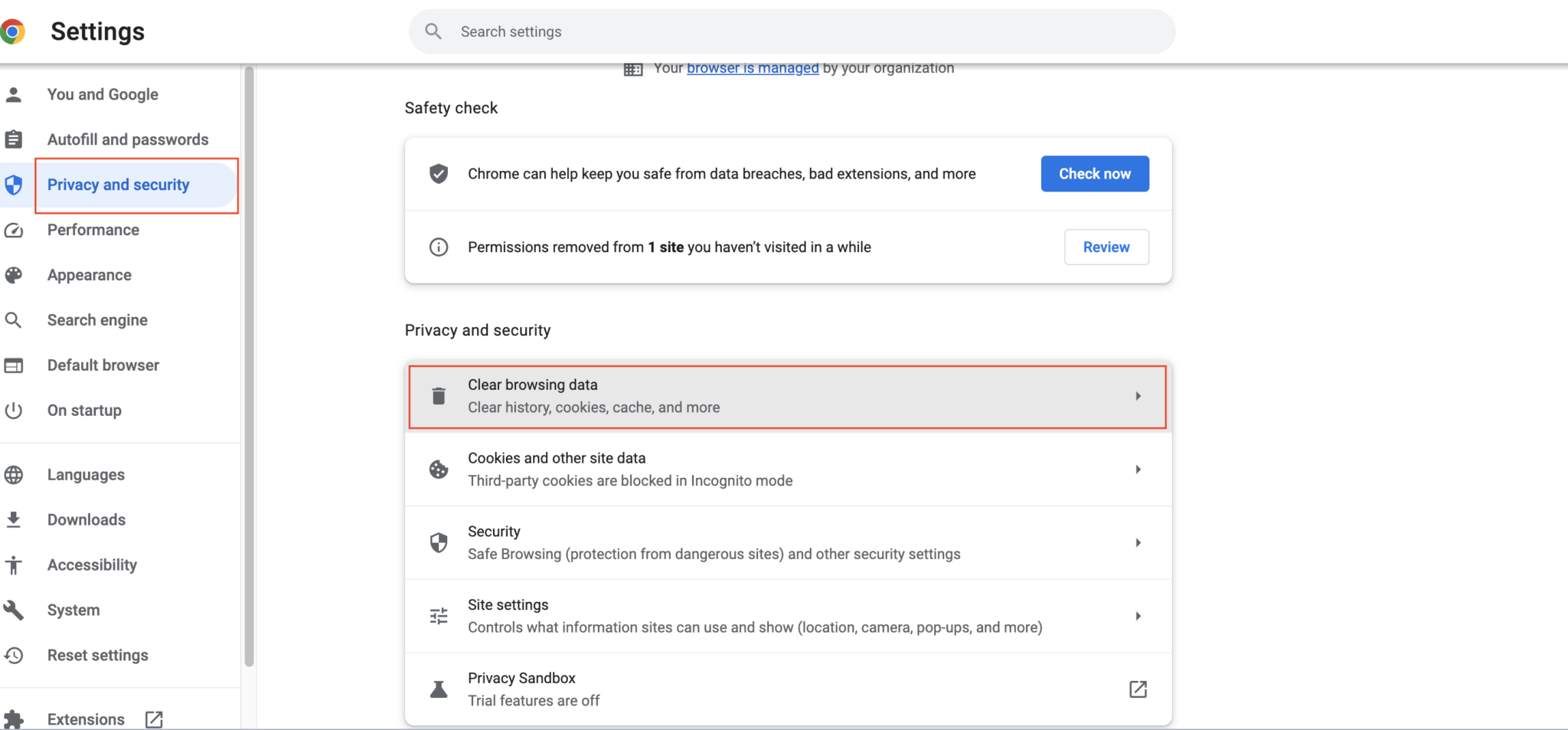The height and width of the screenshot is (730, 1568).
Task: Click the Review permissions button
Action: click(1106, 247)
